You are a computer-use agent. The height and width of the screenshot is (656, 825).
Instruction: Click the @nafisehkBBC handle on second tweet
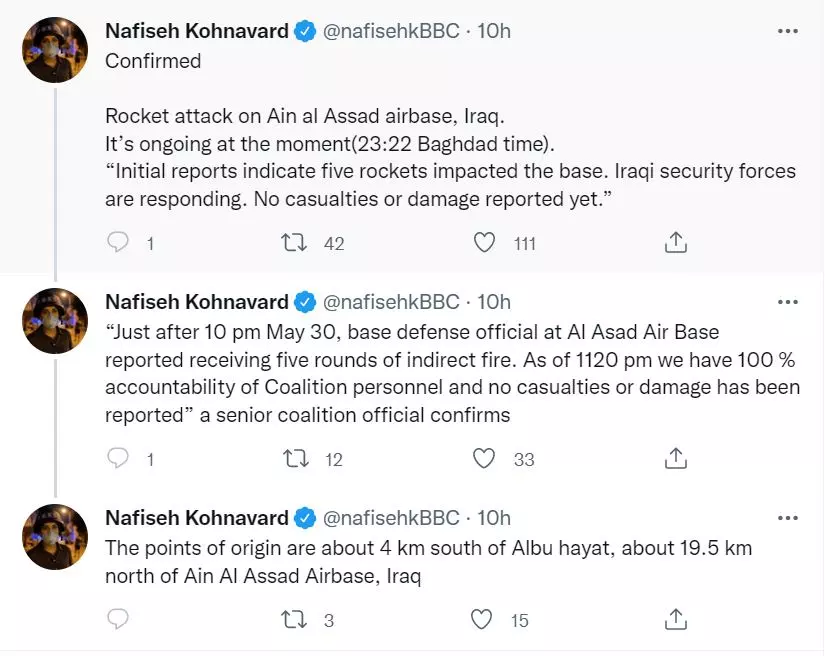click(391, 301)
